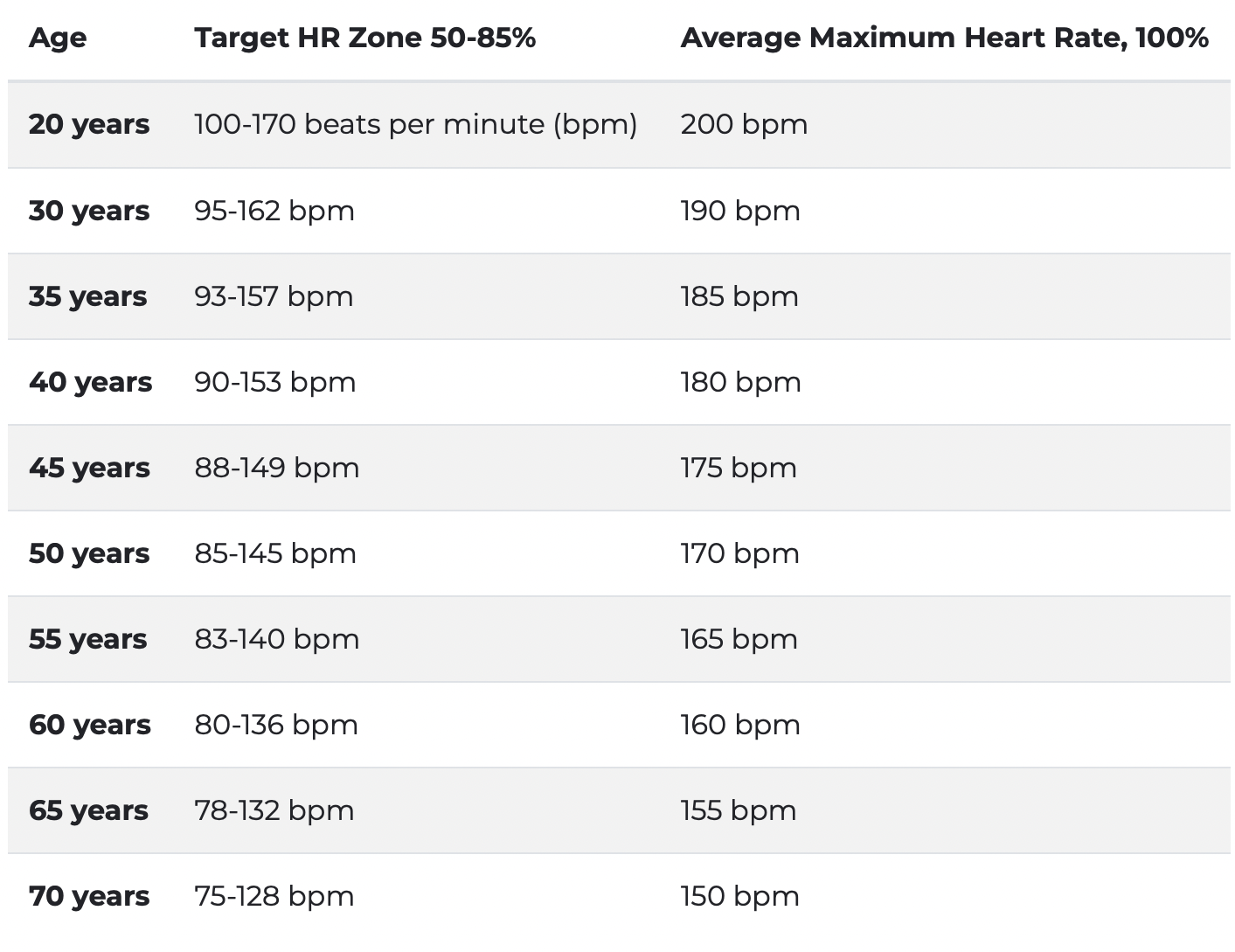Viewport: 1235px width, 952px height.
Task: Click the 75-128 bpm cell
Action: (x=274, y=896)
